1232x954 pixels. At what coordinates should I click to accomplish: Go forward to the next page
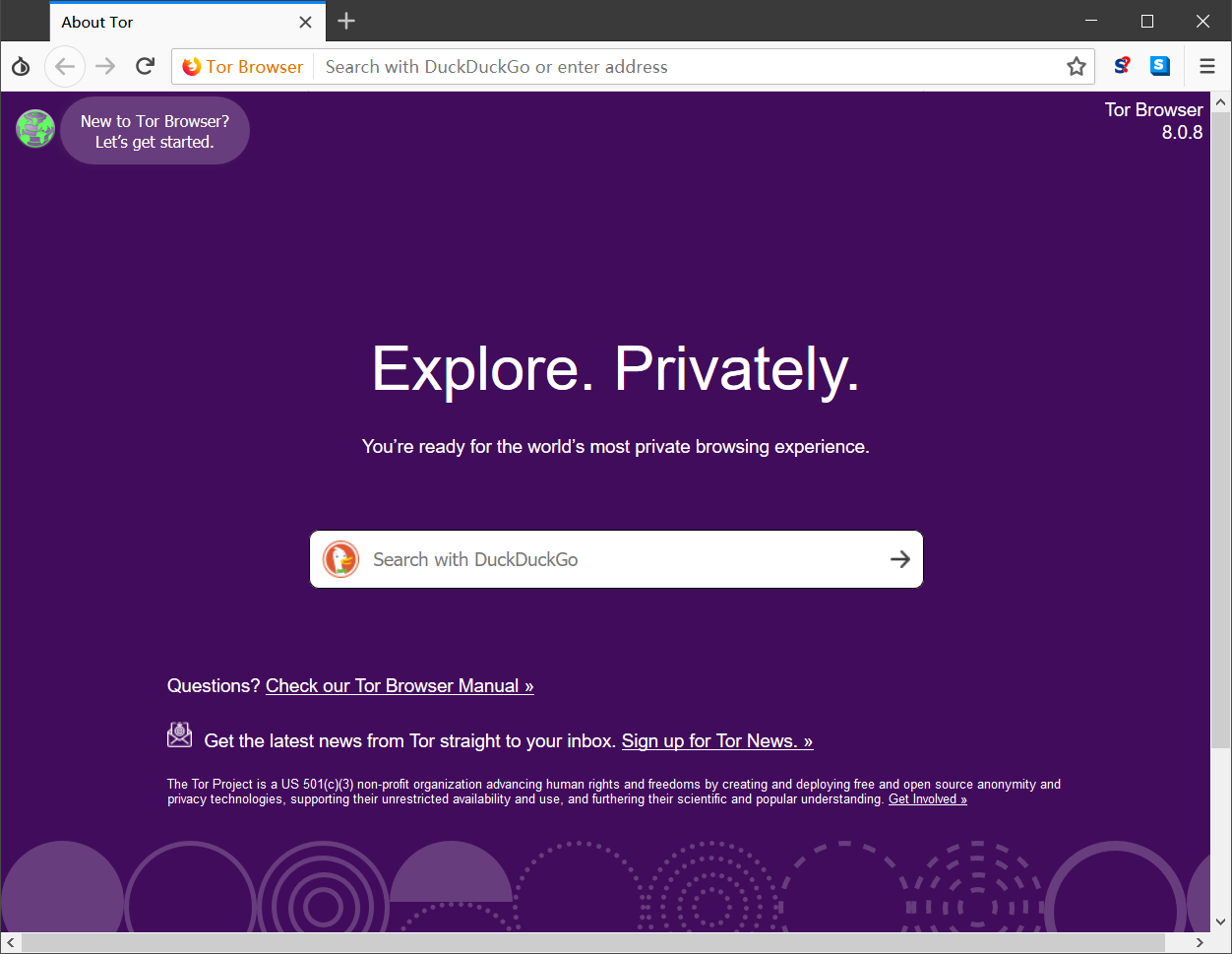tap(105, 67)
